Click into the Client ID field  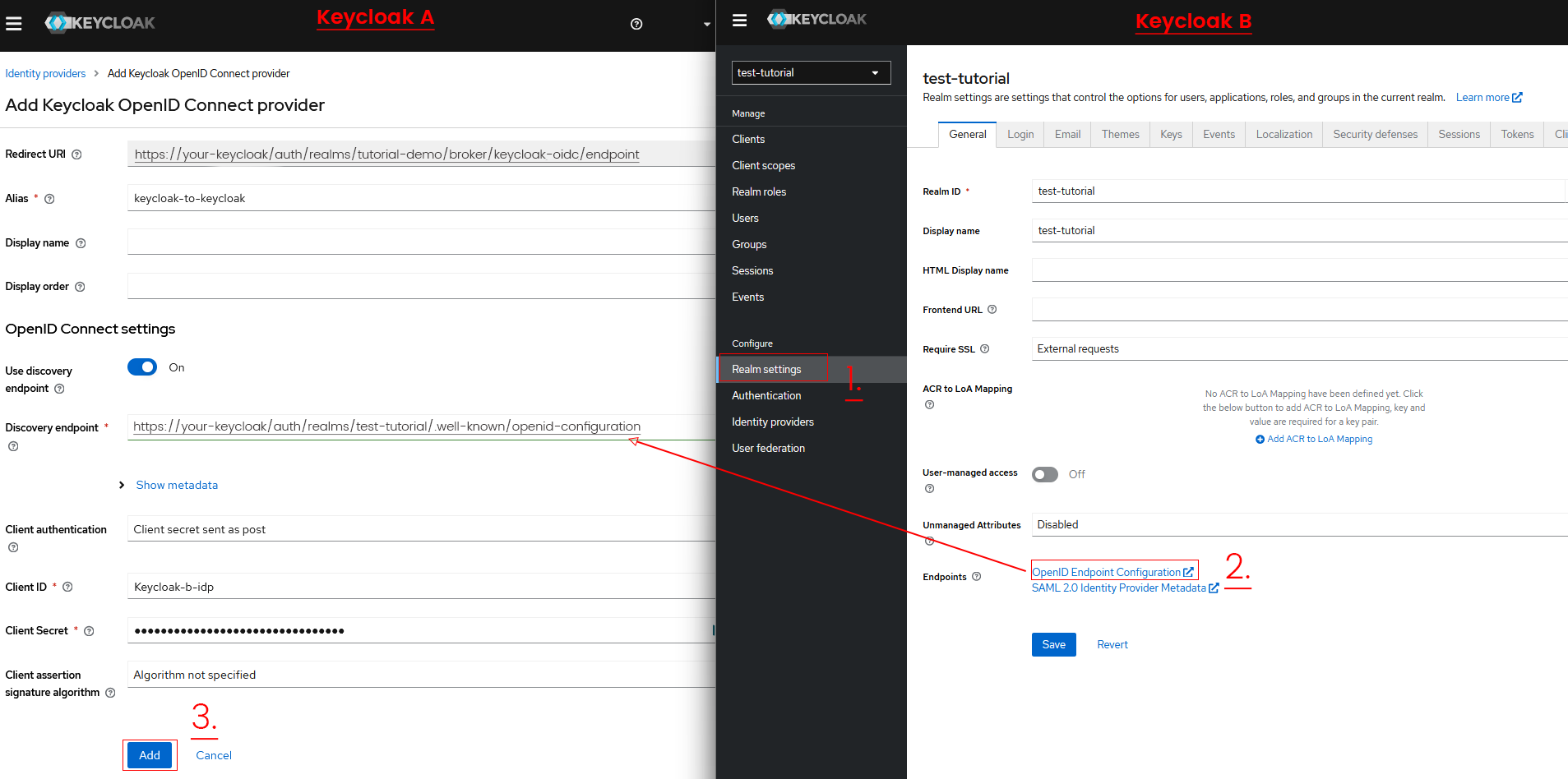tap(421, 587)
